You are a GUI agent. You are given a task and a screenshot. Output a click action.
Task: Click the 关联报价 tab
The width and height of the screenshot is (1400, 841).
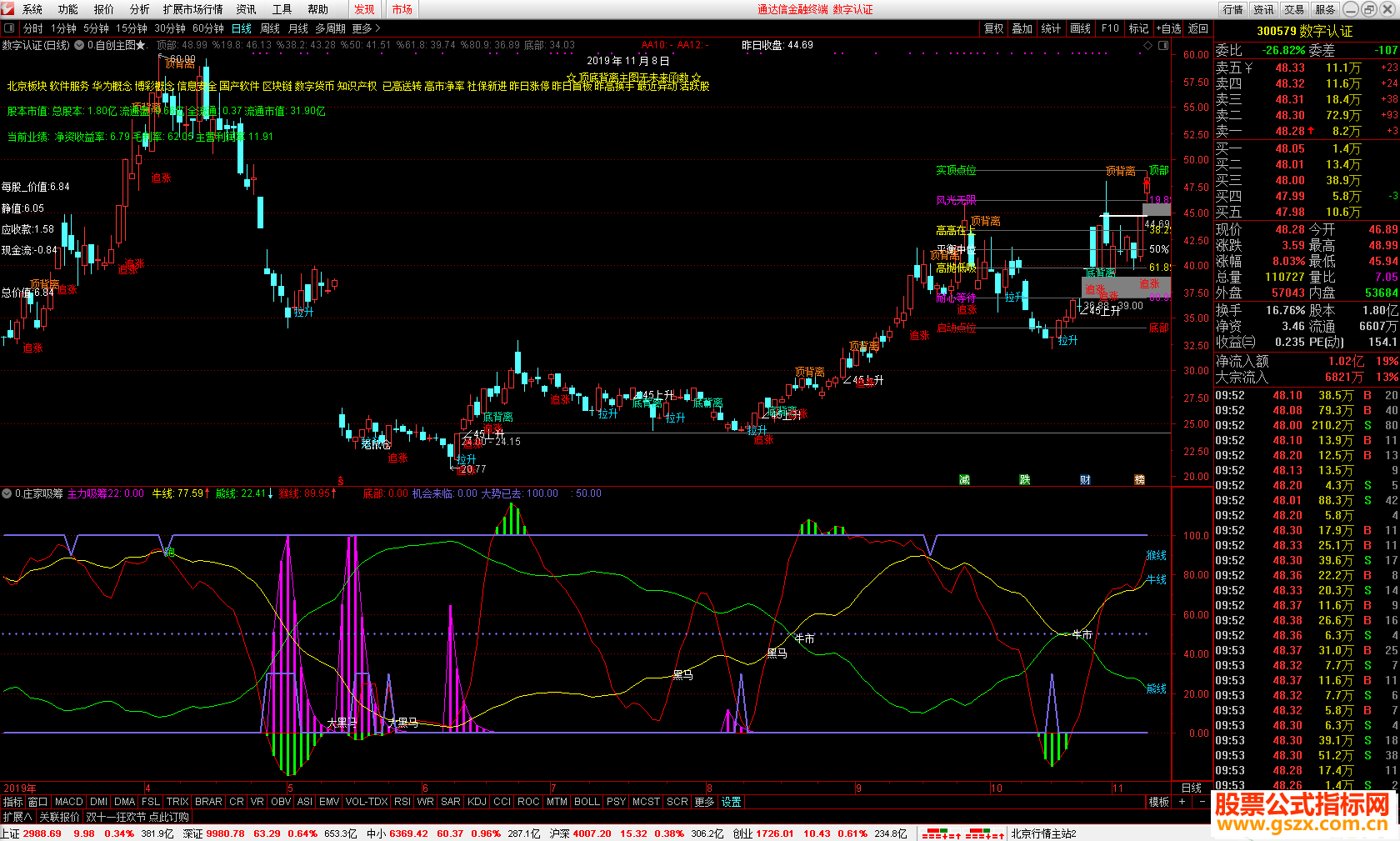pos(60,817)
